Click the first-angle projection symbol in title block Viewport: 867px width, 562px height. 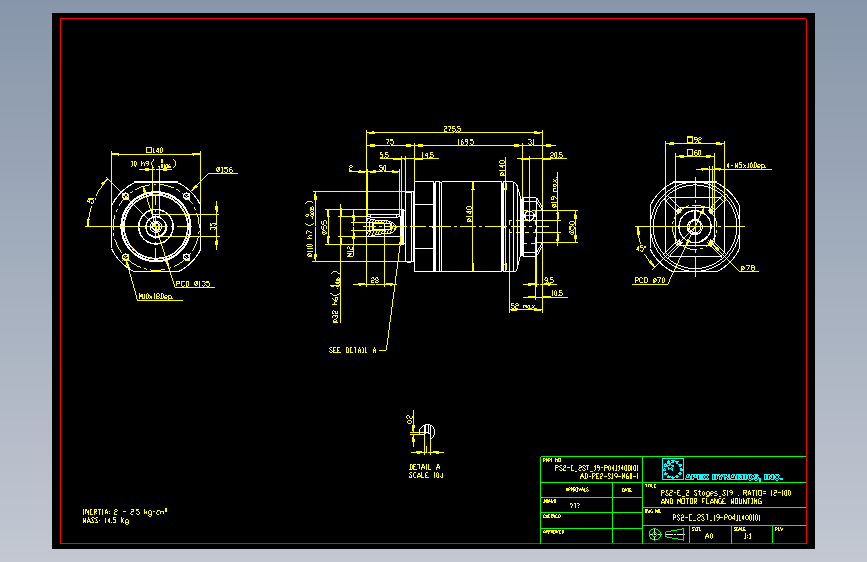[667, 534]
